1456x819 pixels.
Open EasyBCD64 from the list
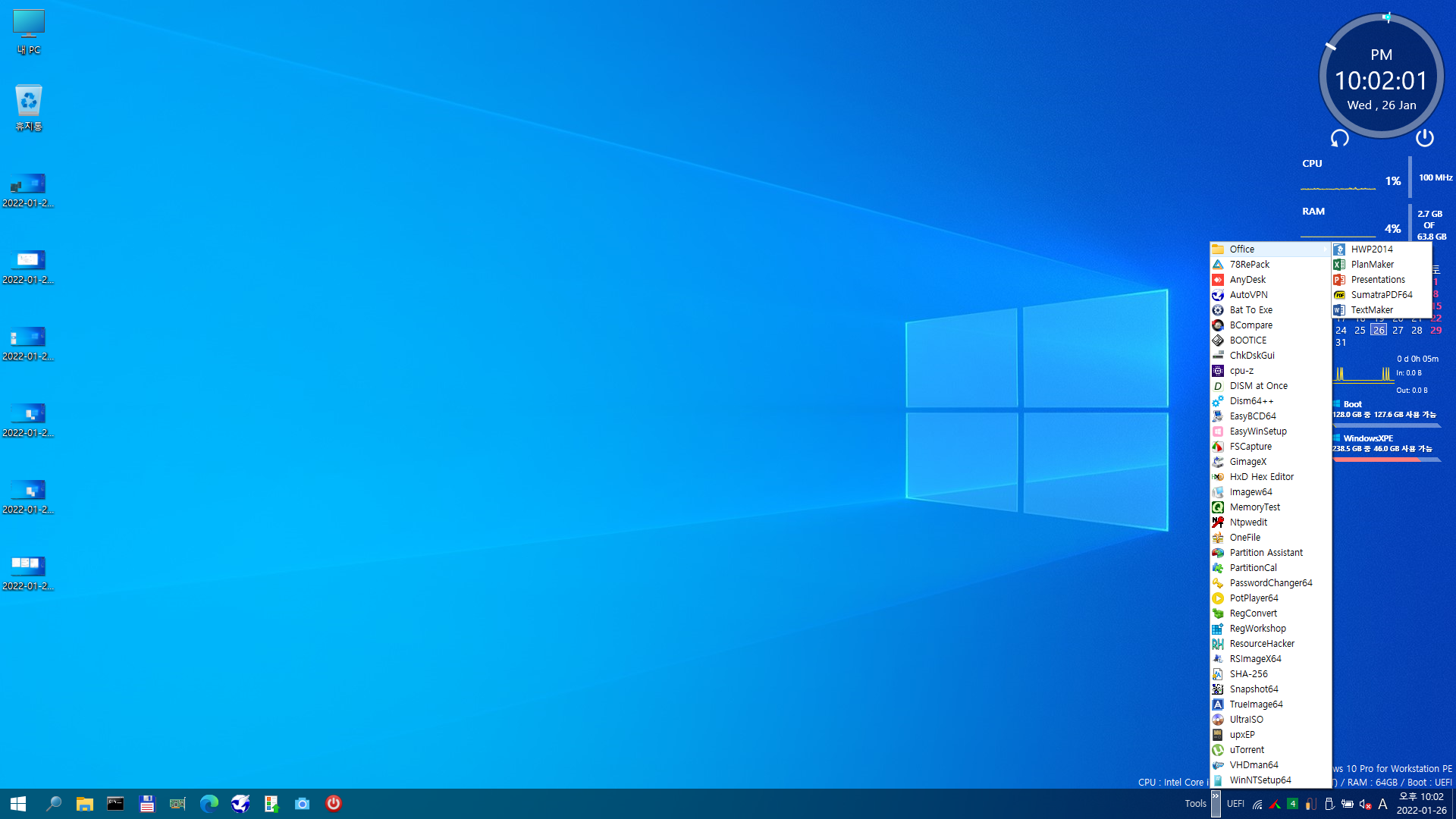1270,416
